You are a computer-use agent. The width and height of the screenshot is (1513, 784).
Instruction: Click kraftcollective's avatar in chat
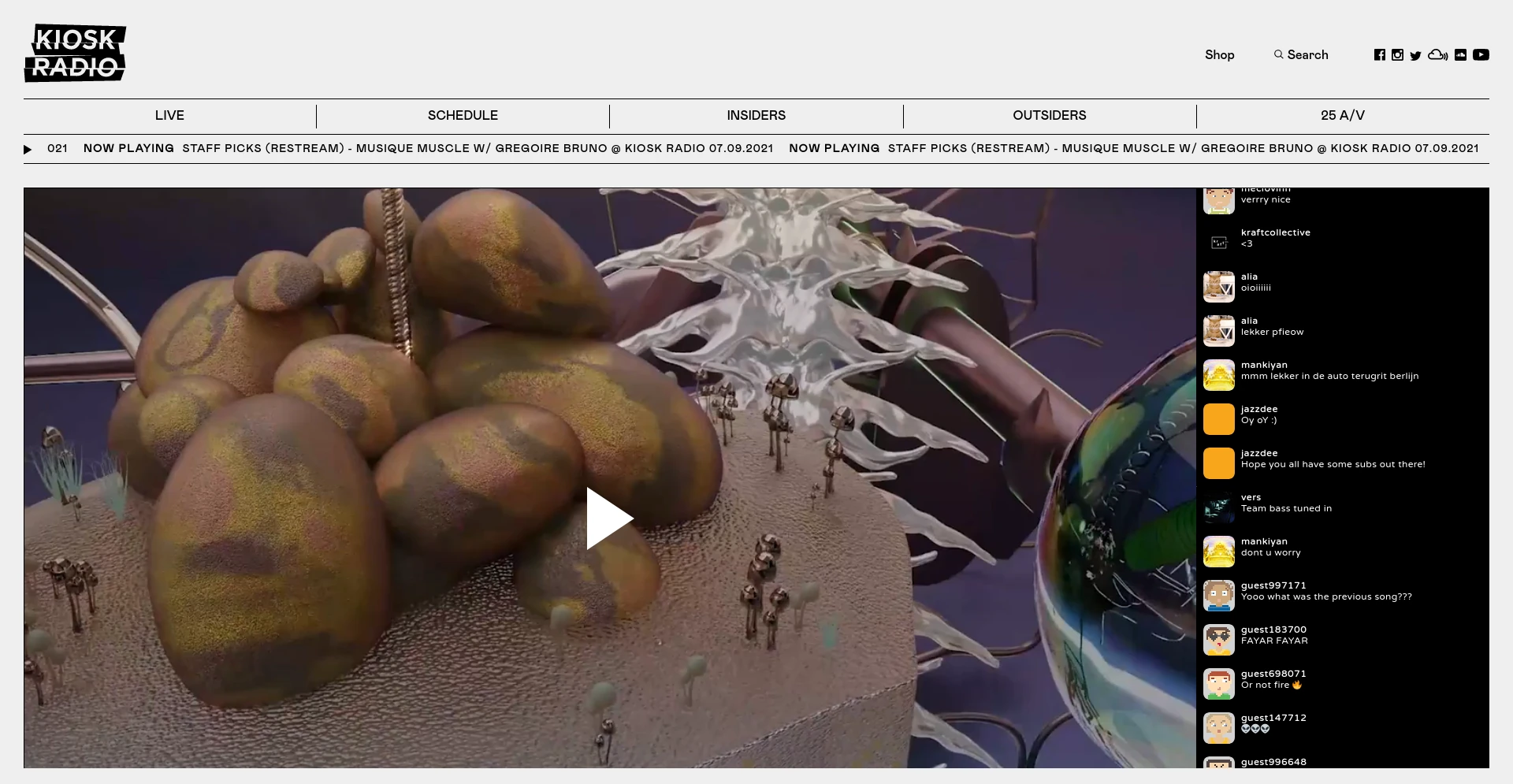click(1218, 243)
